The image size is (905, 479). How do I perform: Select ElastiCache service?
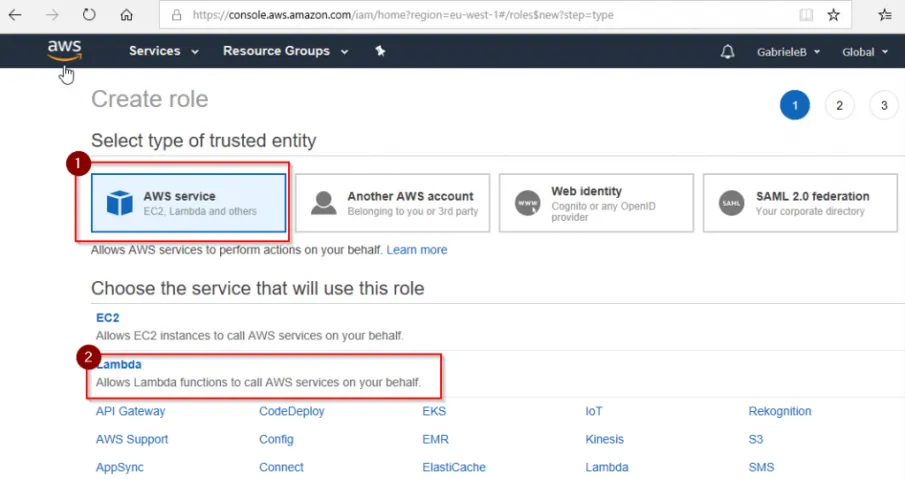click(x=454, y=467)
